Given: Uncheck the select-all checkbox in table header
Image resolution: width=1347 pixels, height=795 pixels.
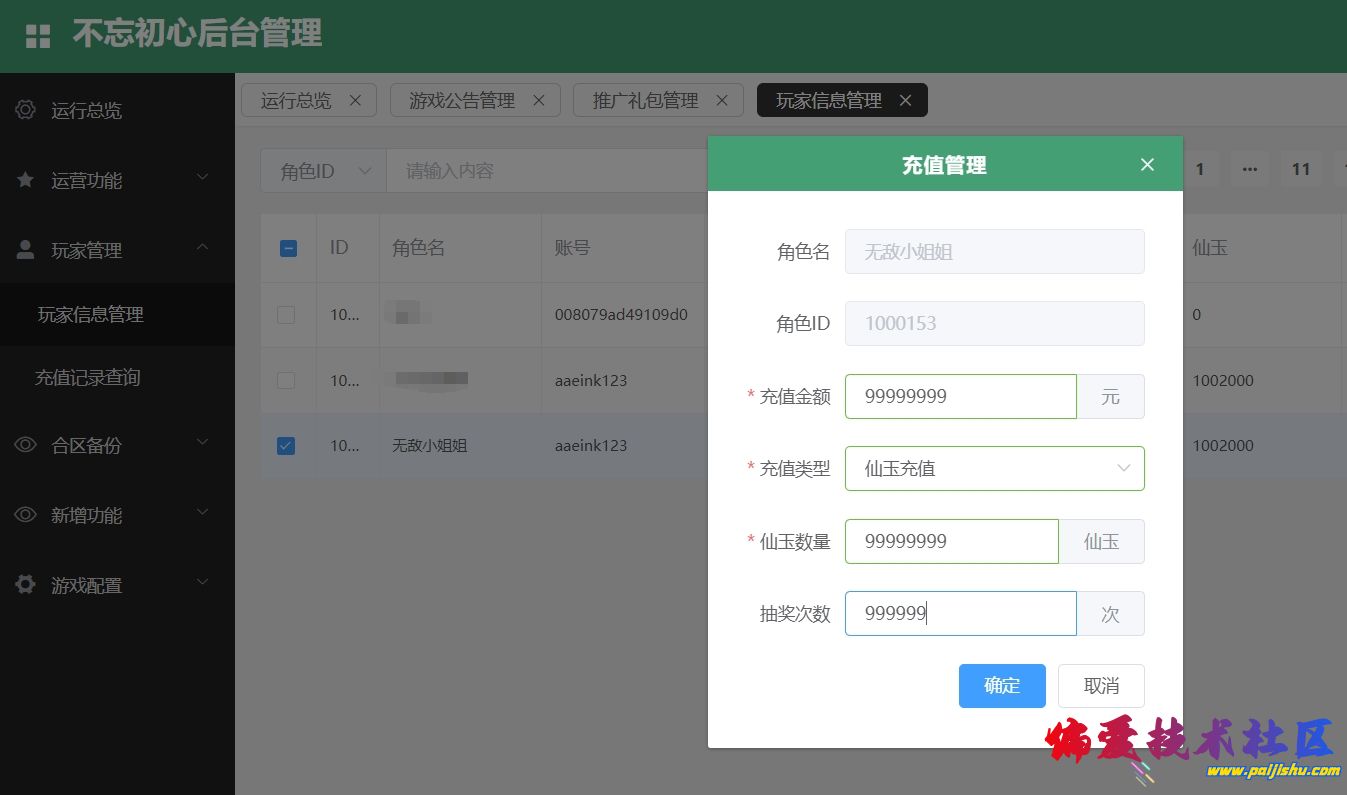Looking at the screenshot, I should tap(288, 248).
